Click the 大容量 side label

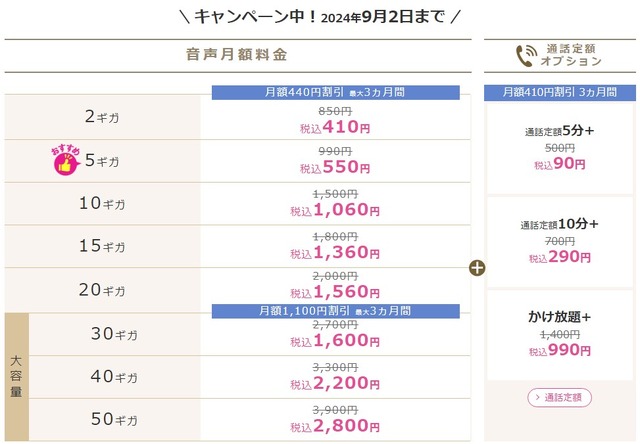tap(16, 377)
